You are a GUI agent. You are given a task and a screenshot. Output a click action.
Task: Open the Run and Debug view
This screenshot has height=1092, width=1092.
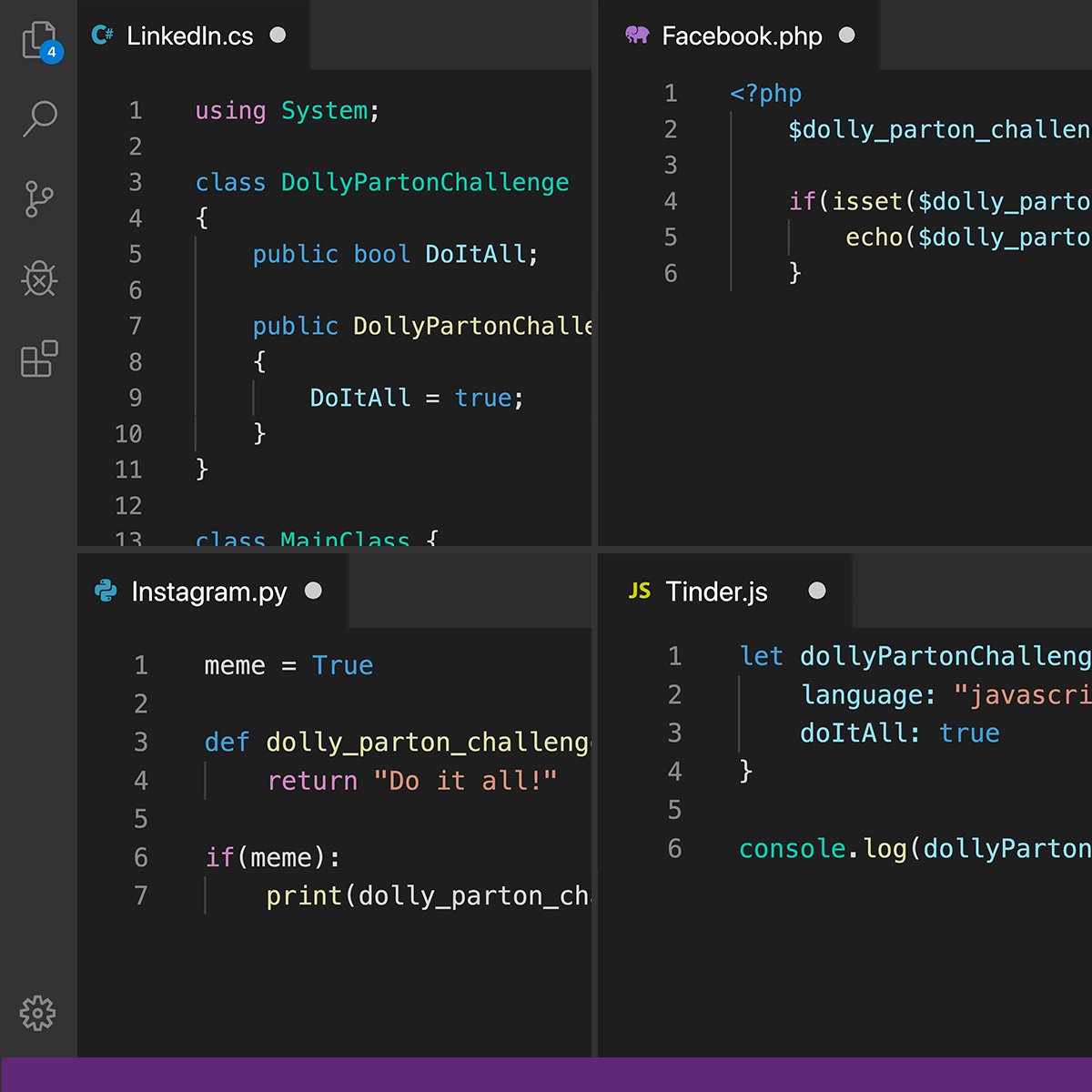pyautogui.click(x=38, y=279)
